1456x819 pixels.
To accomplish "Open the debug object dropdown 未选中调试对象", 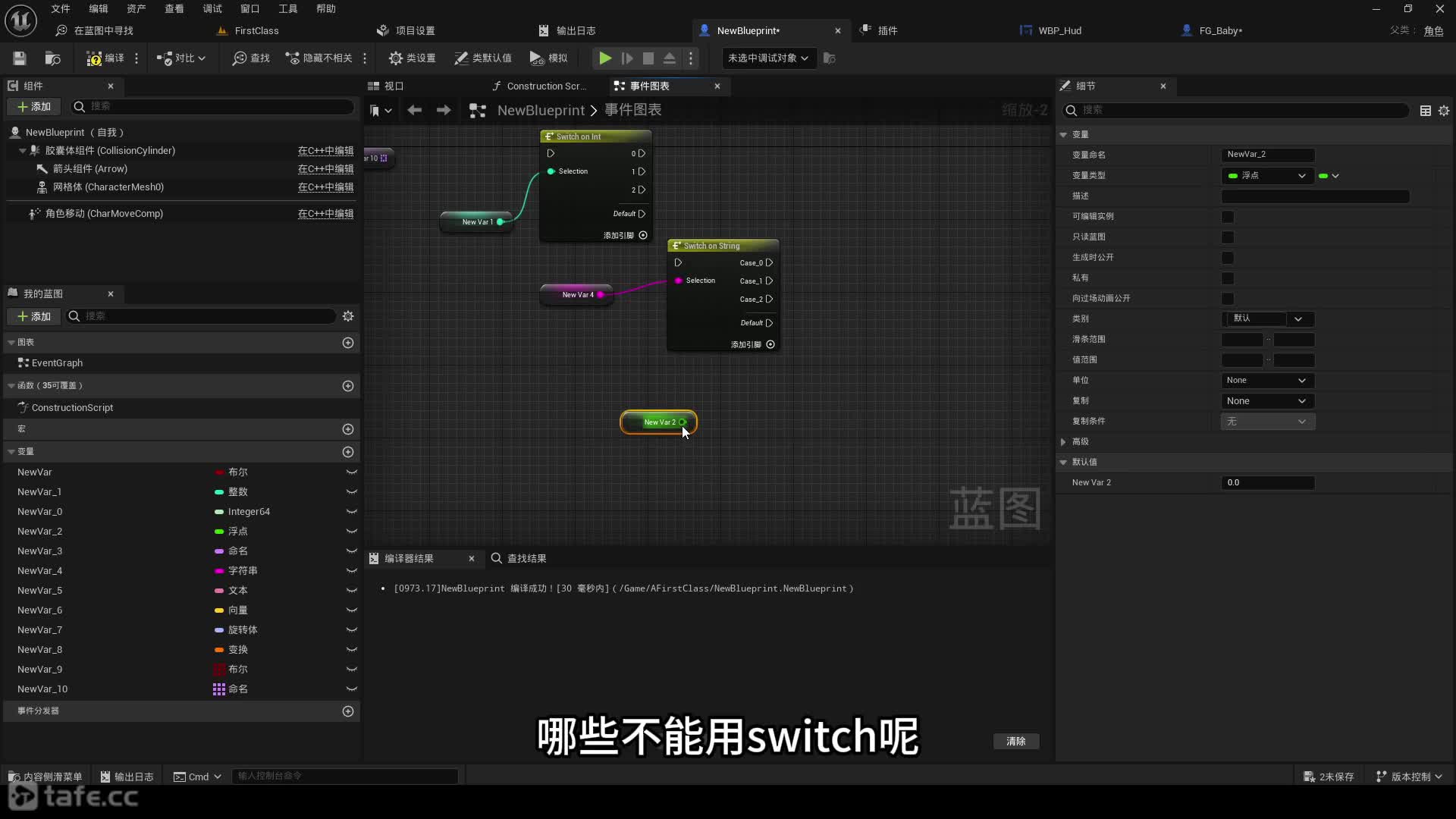I will pyautogui.click(x=769, y=58).
